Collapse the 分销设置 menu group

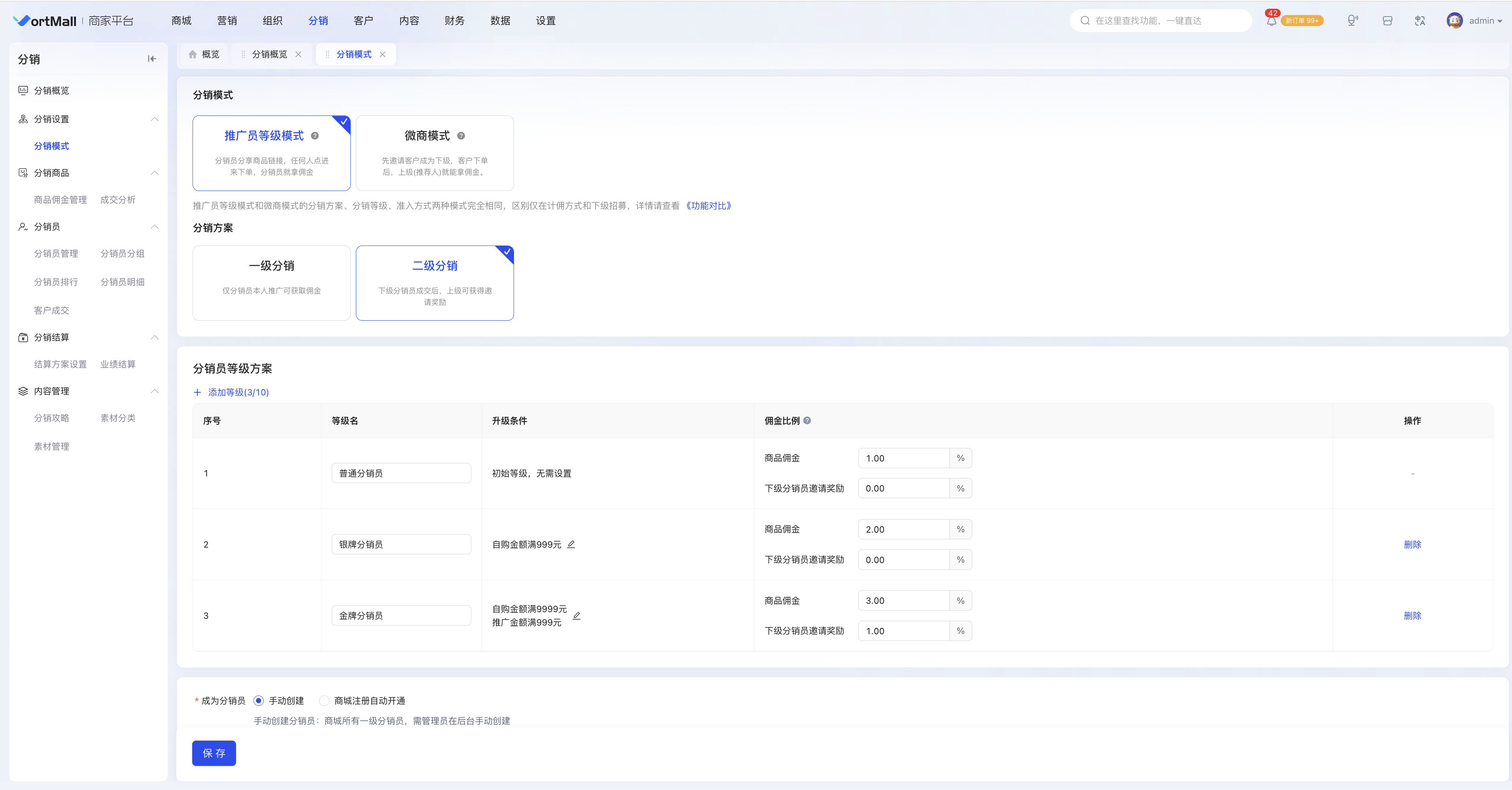click(x=154, y=119)
